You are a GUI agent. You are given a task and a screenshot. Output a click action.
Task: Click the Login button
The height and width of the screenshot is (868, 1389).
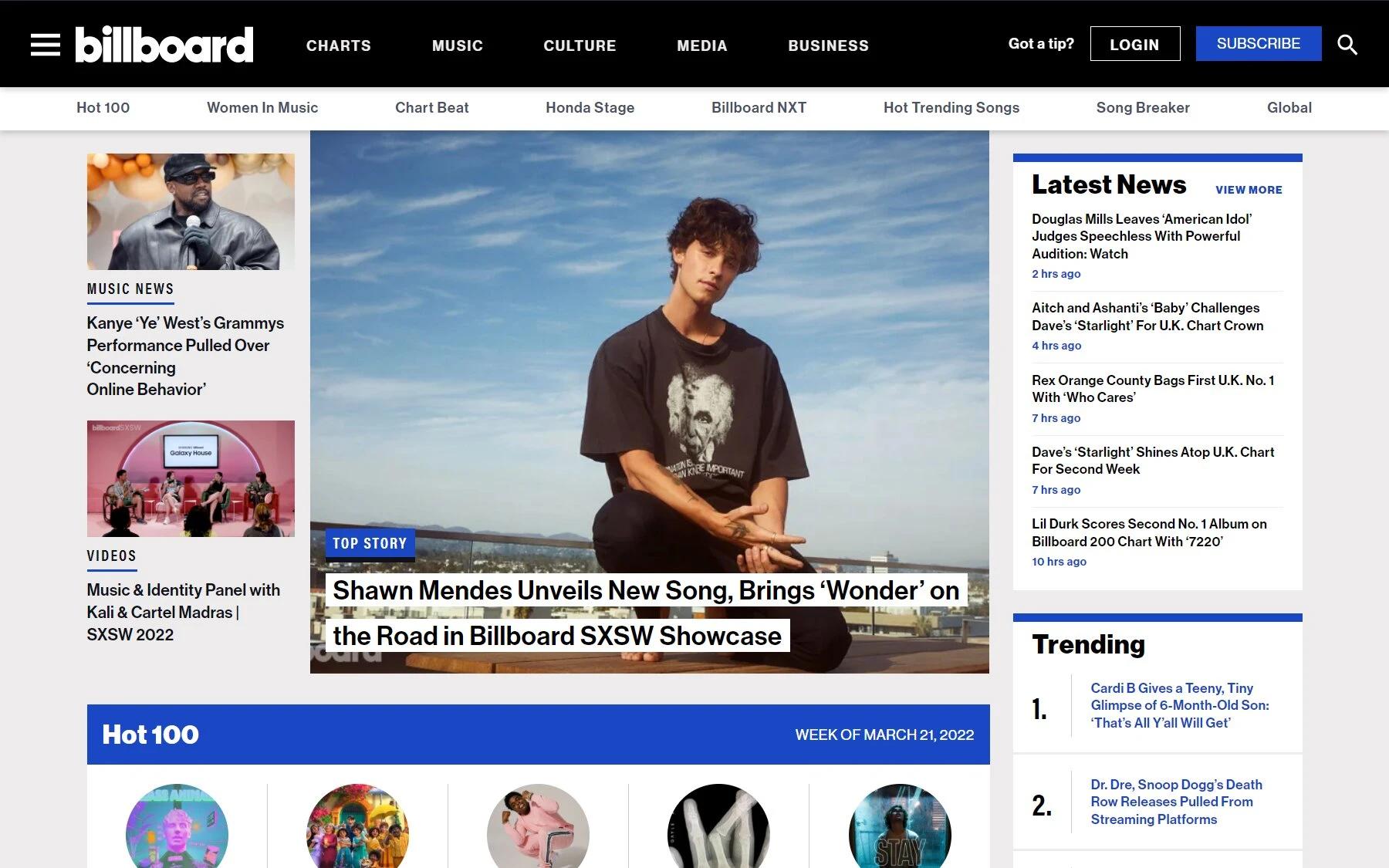tap(1134, 44)
